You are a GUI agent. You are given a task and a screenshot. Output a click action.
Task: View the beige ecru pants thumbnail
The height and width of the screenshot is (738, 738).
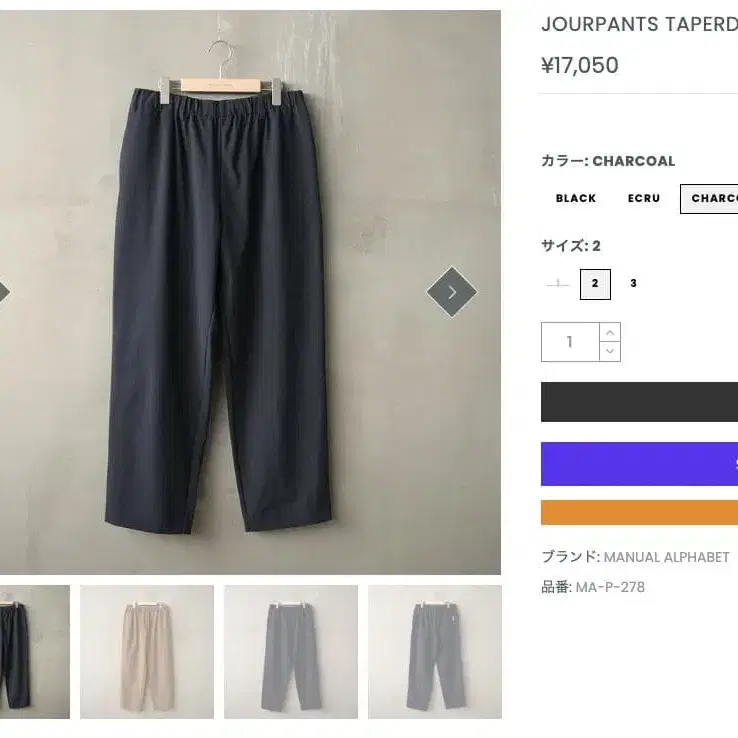pos(147,652)
